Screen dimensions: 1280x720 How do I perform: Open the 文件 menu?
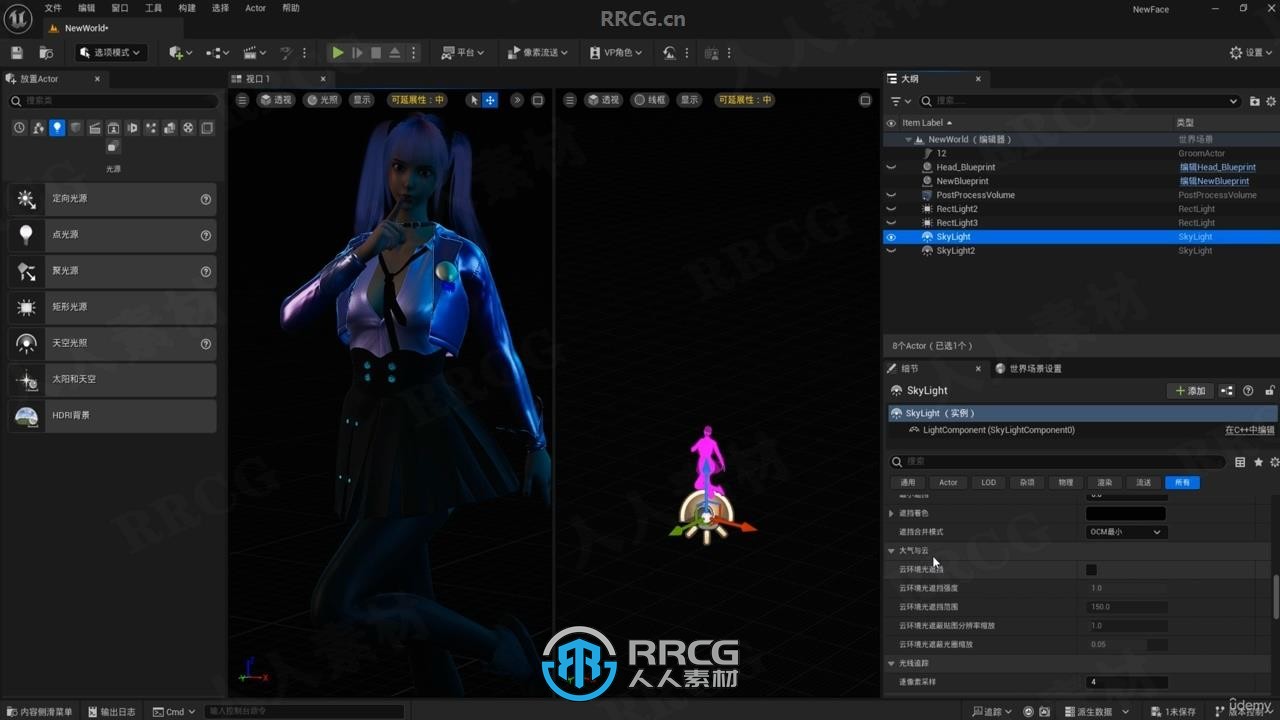53,8
